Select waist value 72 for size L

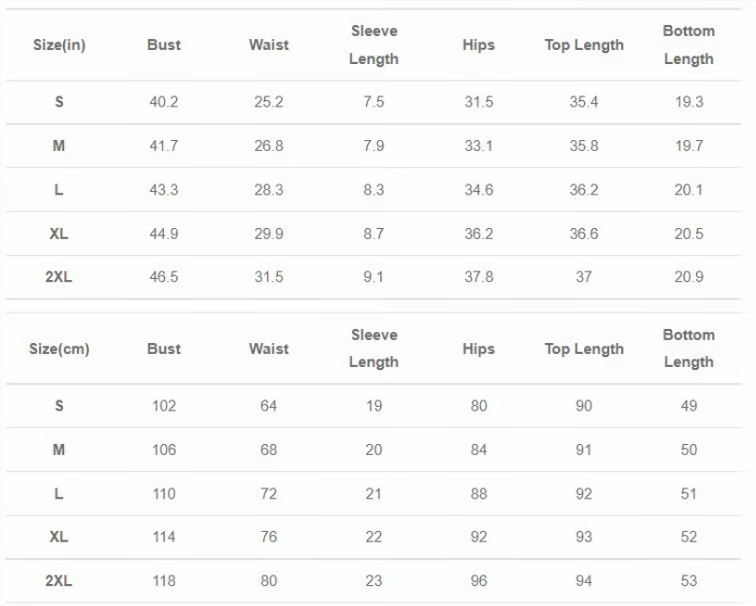point(269,494)
